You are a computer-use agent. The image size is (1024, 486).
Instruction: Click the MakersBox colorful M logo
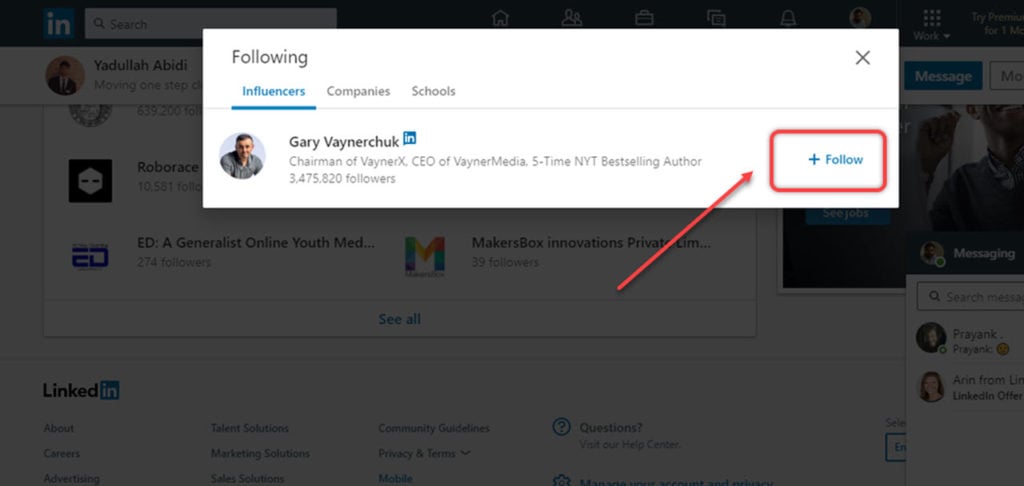424,256
